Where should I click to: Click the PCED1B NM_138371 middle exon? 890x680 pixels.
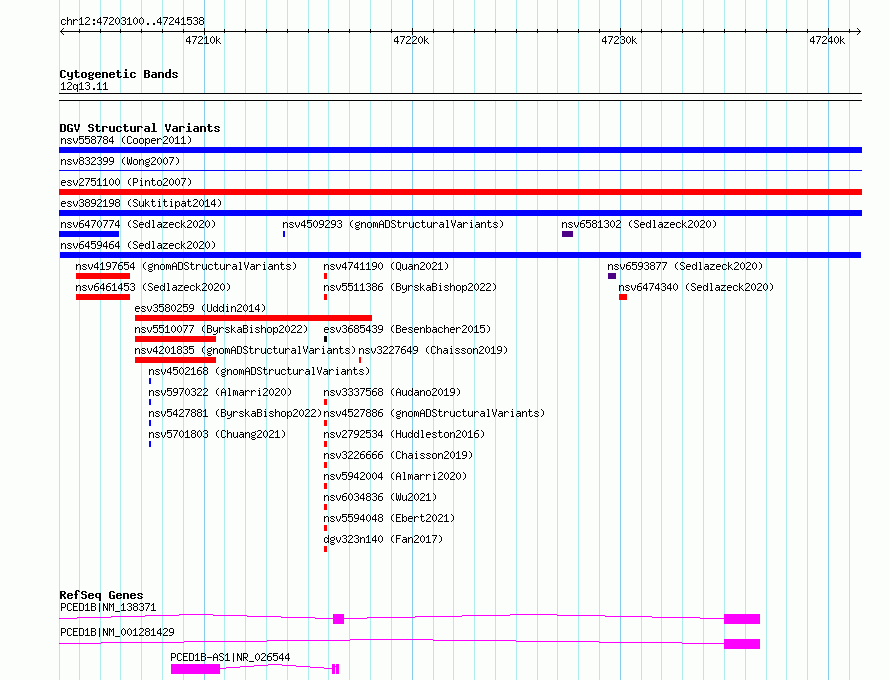click(338, 619)
